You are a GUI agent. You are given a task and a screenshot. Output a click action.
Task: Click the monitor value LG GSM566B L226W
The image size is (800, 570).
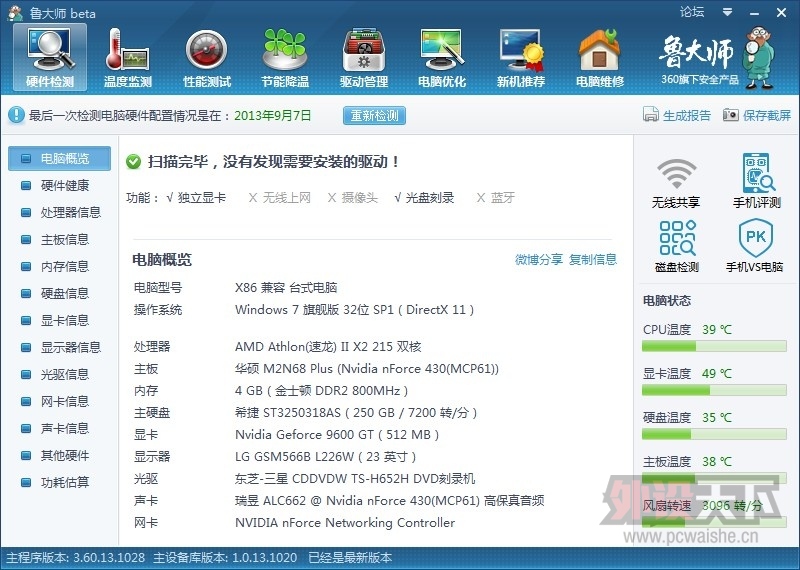[326, 457]
